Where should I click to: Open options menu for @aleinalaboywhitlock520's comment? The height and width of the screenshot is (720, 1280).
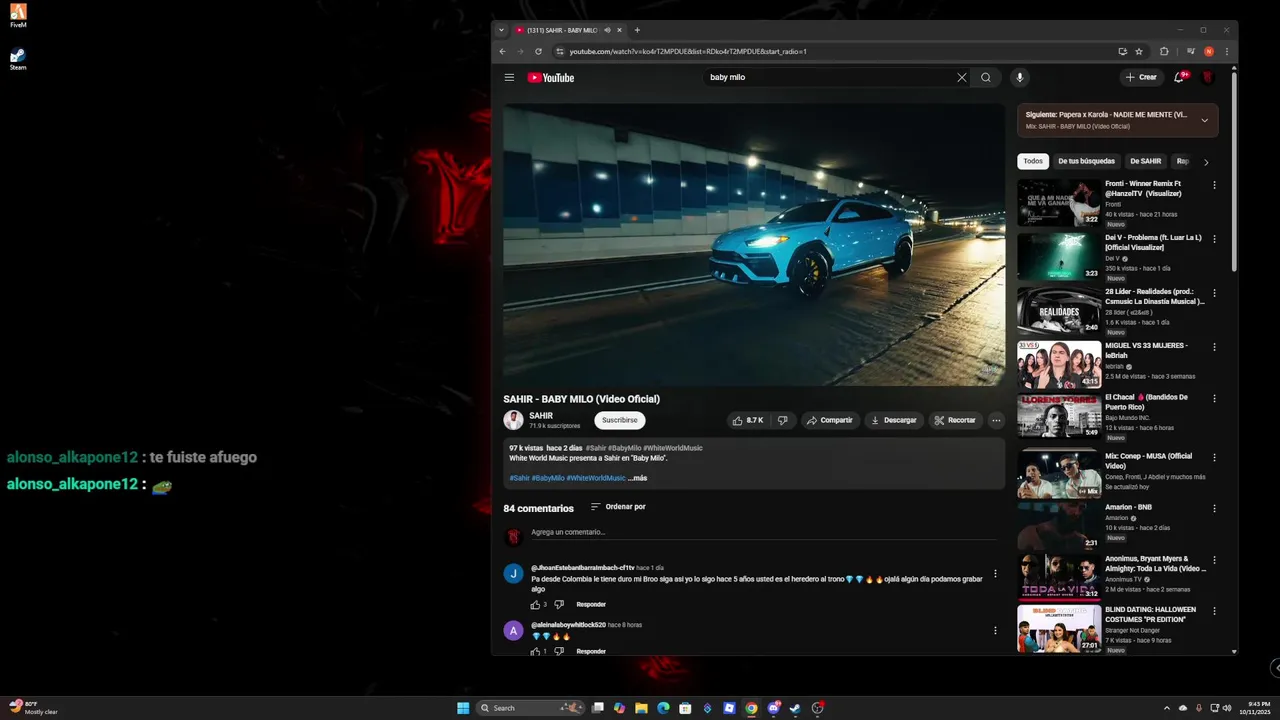(x=995, y=630)
